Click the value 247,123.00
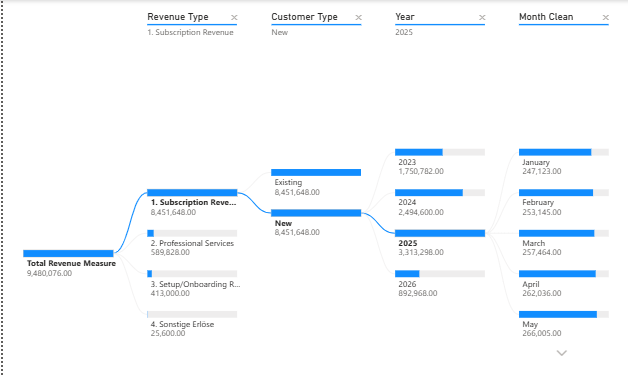 click(541, 171)
